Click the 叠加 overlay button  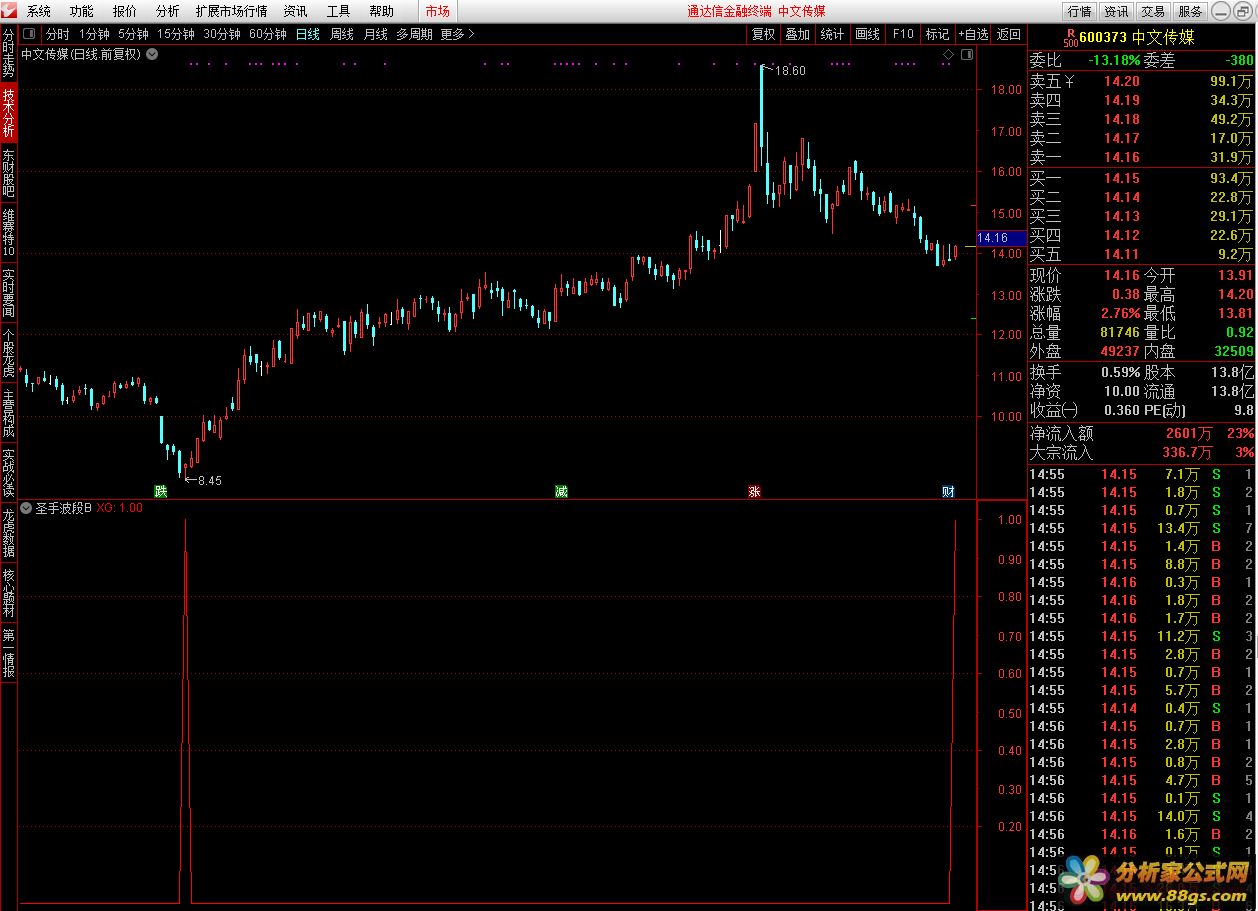[797, 34]
